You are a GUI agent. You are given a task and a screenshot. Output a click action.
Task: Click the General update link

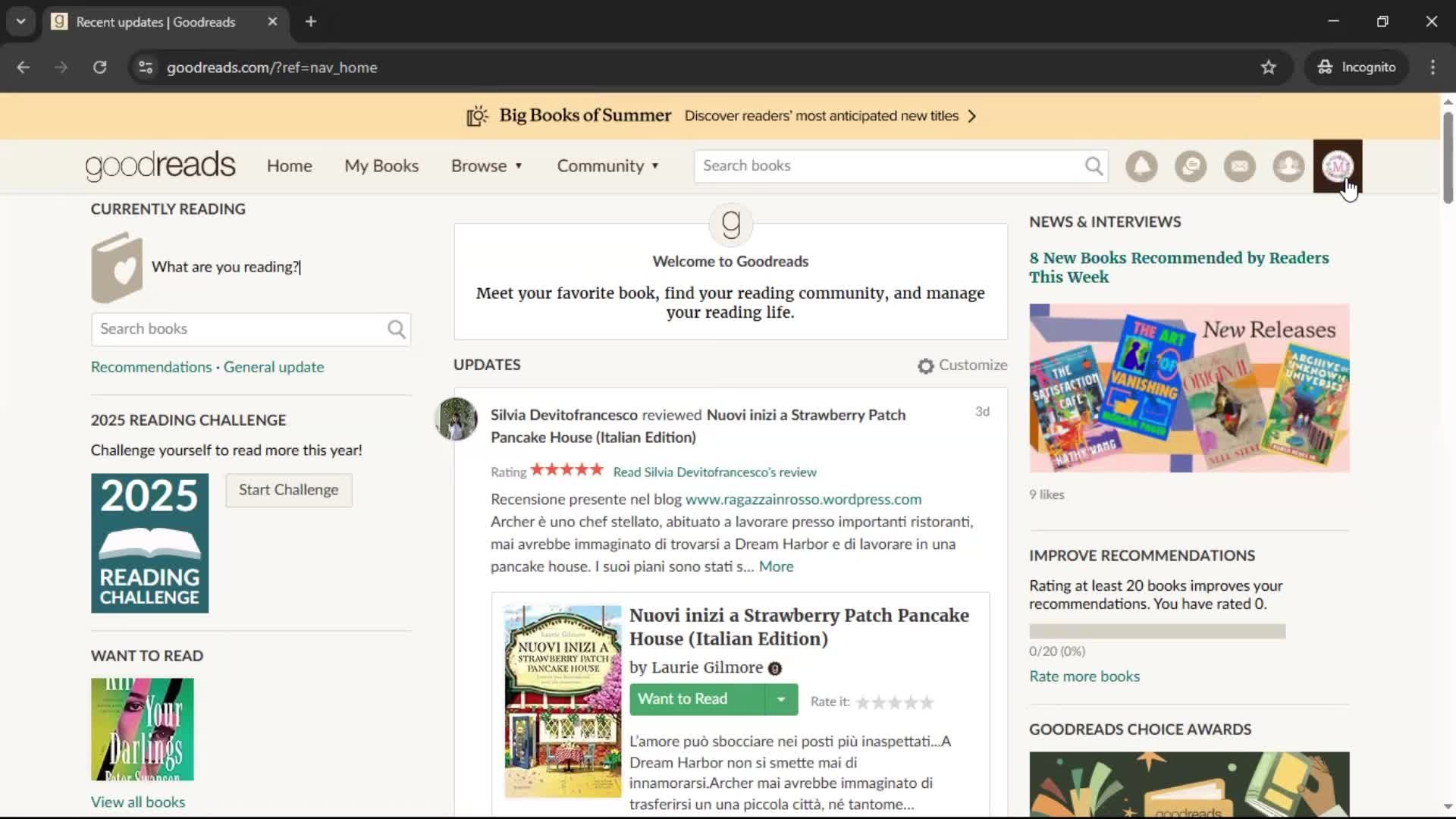pyautogui.click(x=274, y=367)
